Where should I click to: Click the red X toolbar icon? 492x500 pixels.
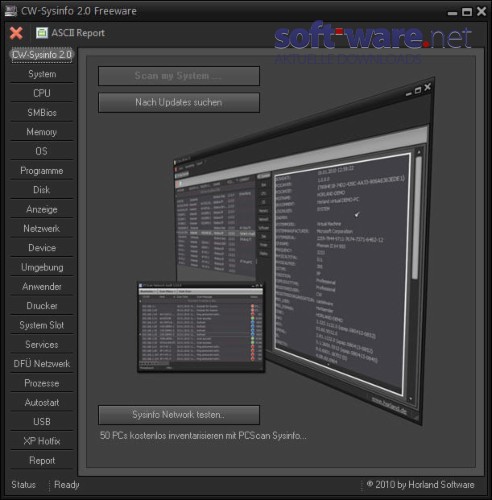coord(16,33)
